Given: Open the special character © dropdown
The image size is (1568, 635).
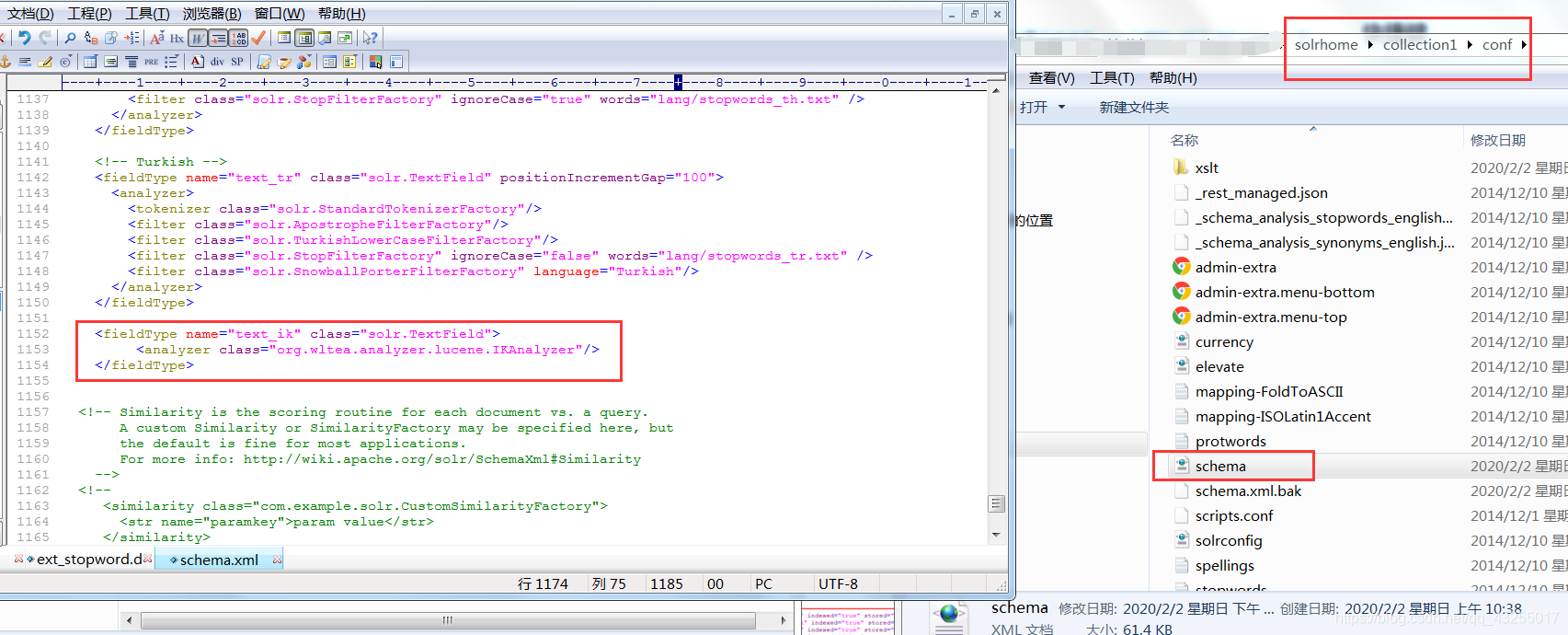Looking at the screenshot, I should tap(65, 62).
